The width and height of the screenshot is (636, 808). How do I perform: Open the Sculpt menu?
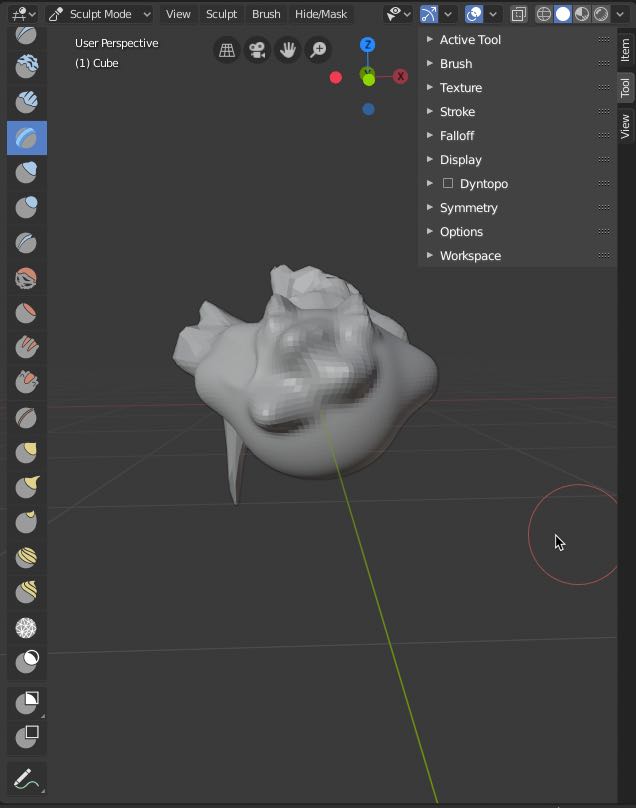click(x=221, y=14)
